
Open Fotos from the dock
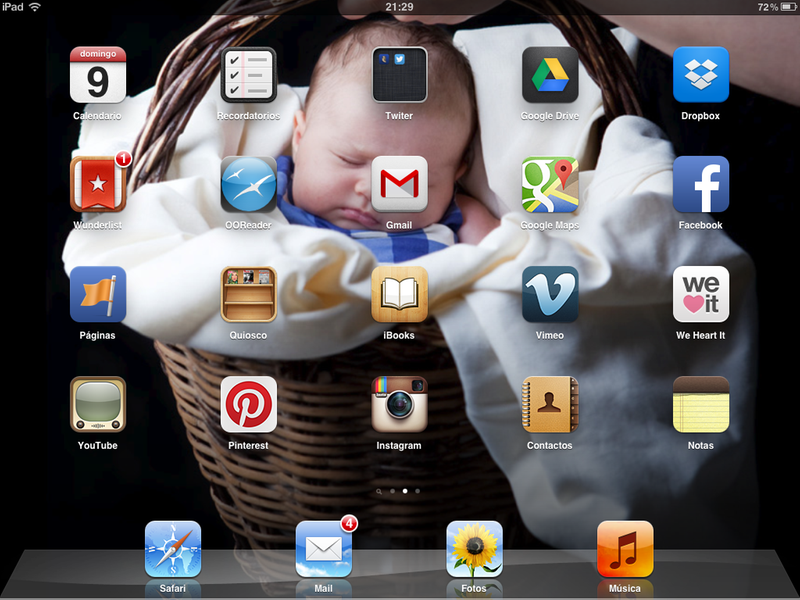coord(474,549)
